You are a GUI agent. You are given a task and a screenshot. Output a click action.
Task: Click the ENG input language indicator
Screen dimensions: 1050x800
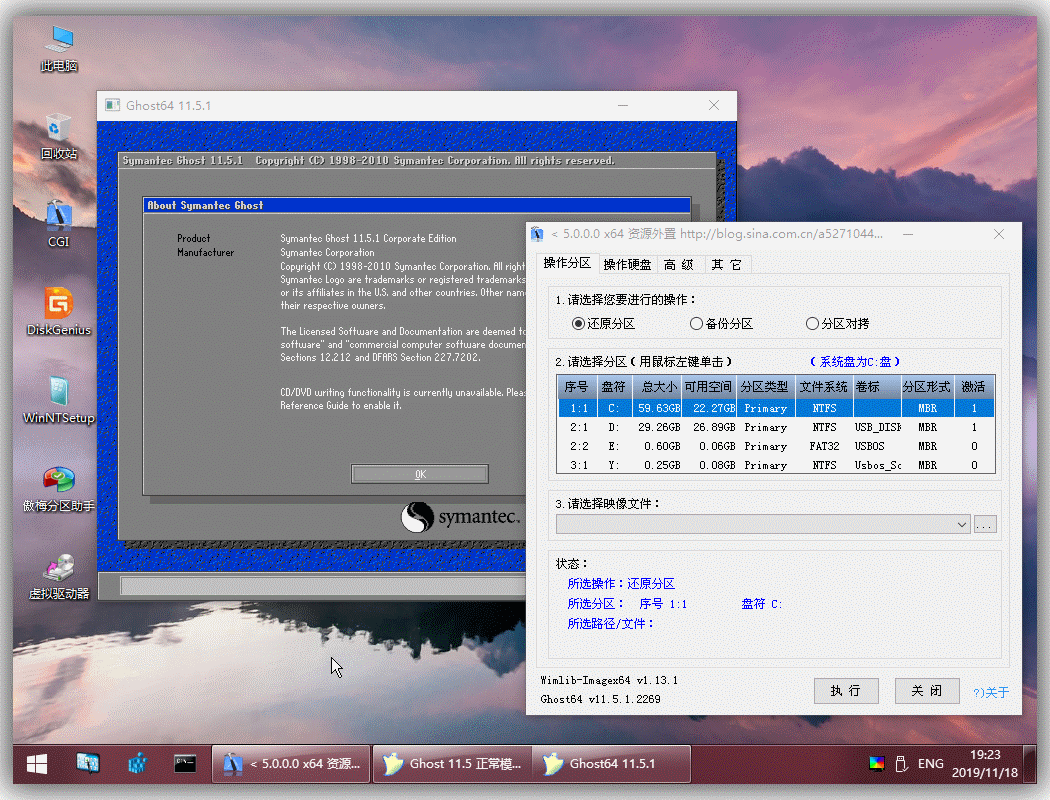[930, 763]
